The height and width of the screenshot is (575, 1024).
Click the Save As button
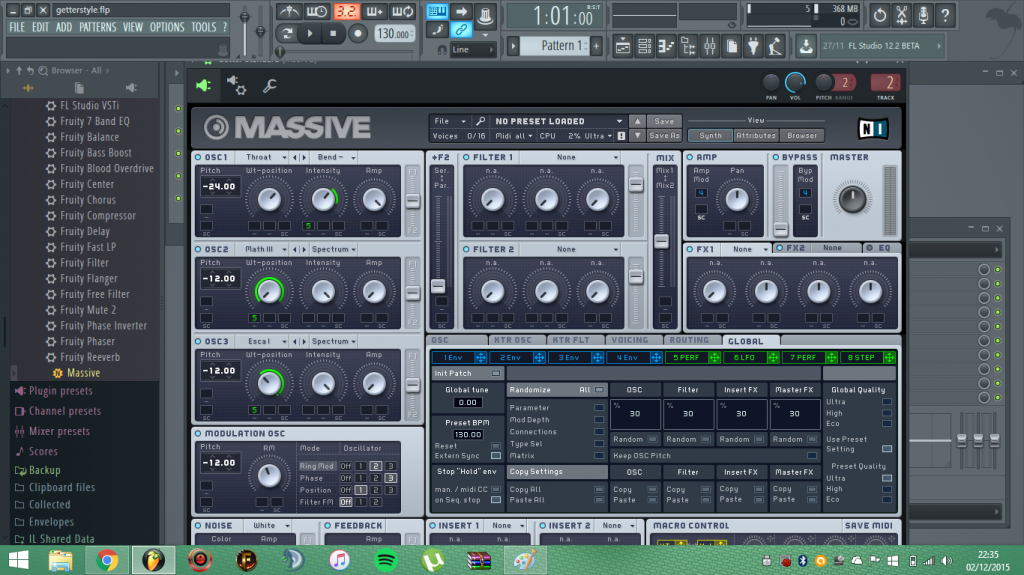[664, 136]
